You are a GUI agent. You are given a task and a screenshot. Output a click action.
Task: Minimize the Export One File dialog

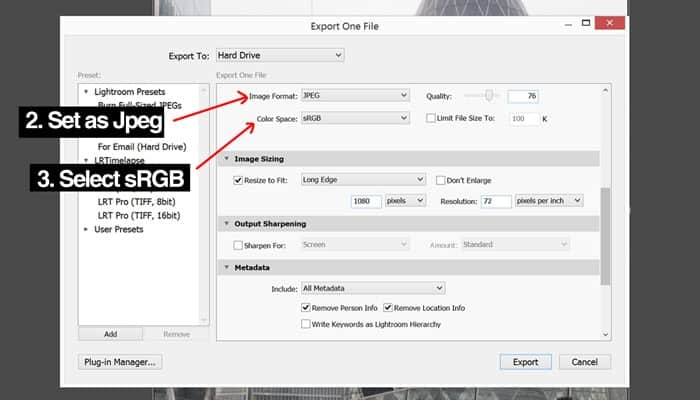pyautogui.click(x=568, y=24)
